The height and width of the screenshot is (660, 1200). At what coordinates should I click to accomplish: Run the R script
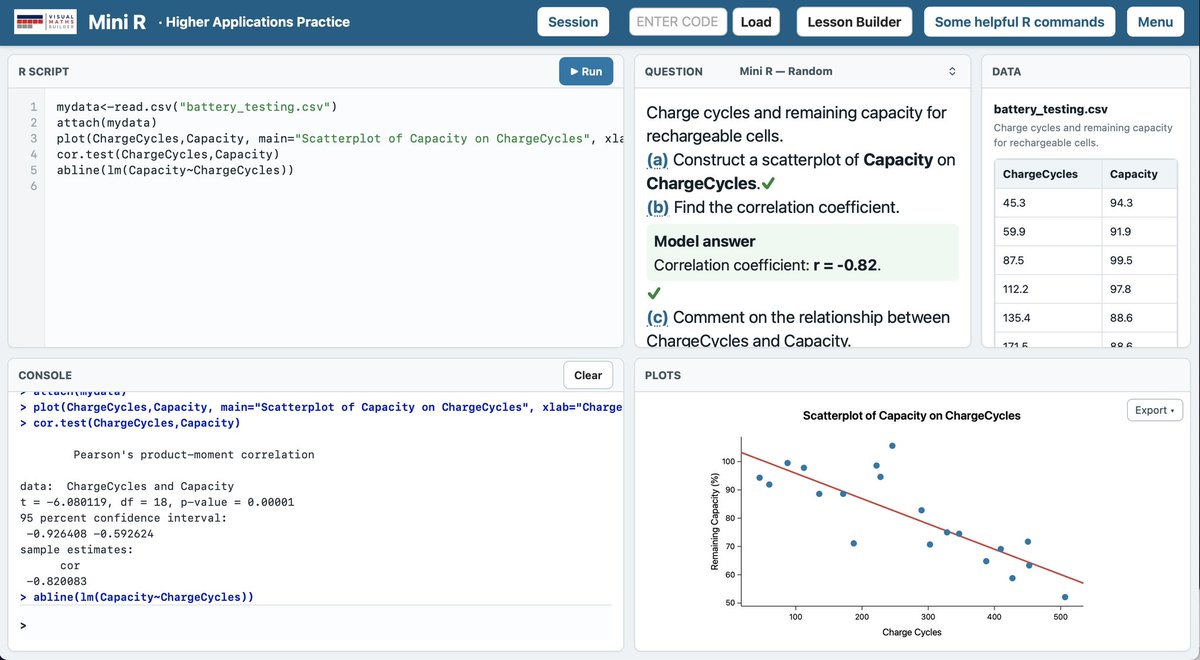click(586, 71)
